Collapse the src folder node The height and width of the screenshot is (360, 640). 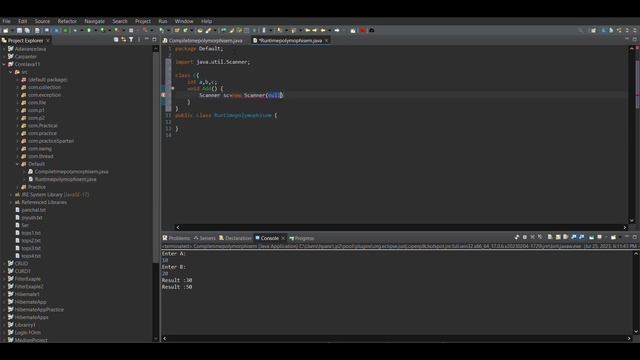tap(11, 72)
